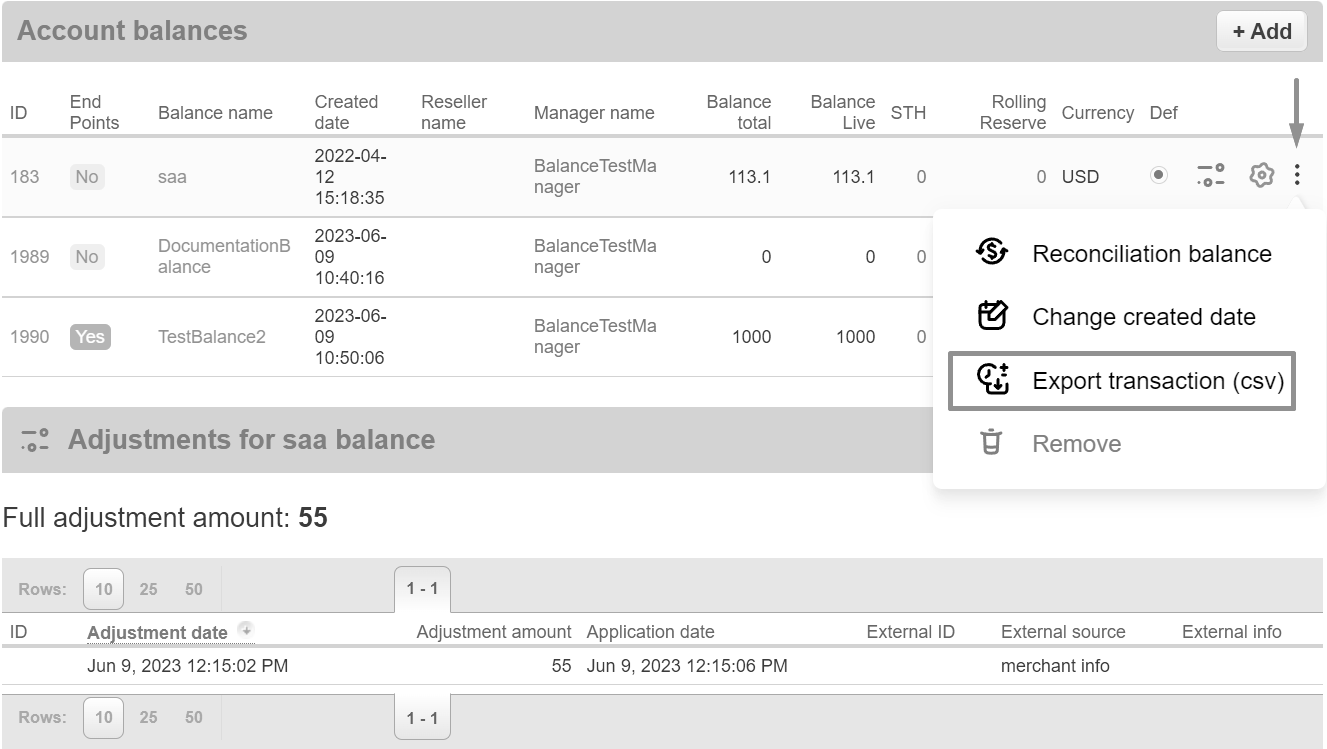Viewport: 1327px width, 749px height.
Task: Click the TestBalance2 balance name
Action: [x=212, y=337]
